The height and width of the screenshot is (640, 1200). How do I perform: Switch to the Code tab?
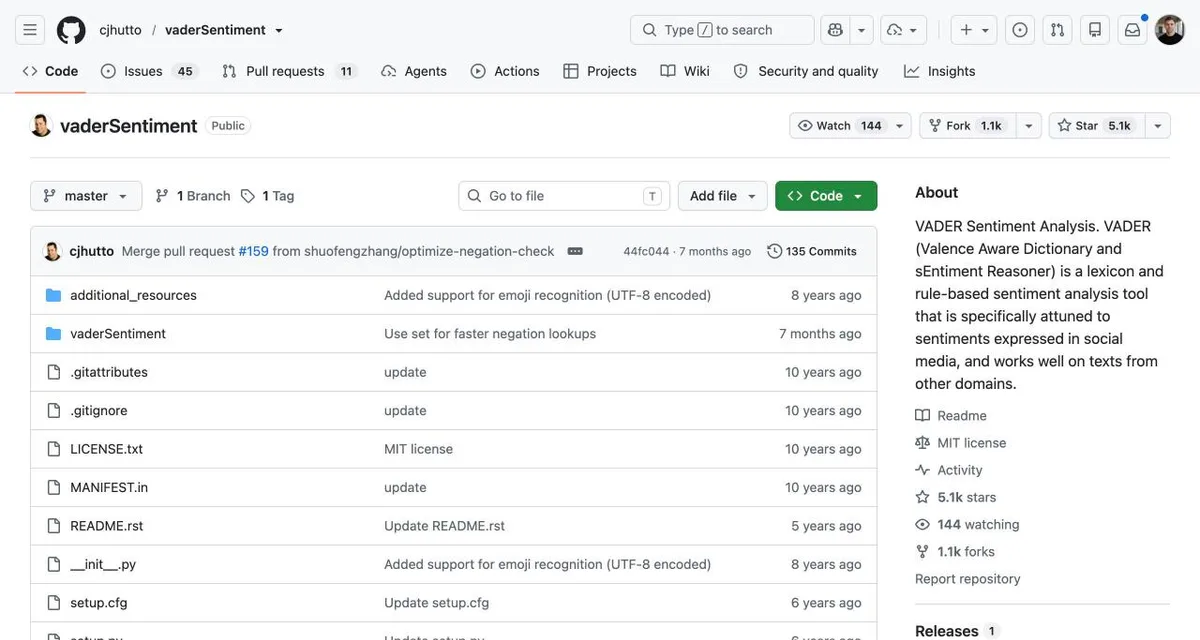pos(50,71)
